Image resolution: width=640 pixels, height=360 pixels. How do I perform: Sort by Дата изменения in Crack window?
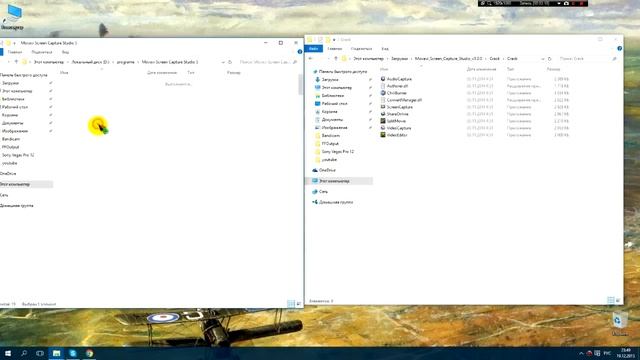(x=481, y=69)
